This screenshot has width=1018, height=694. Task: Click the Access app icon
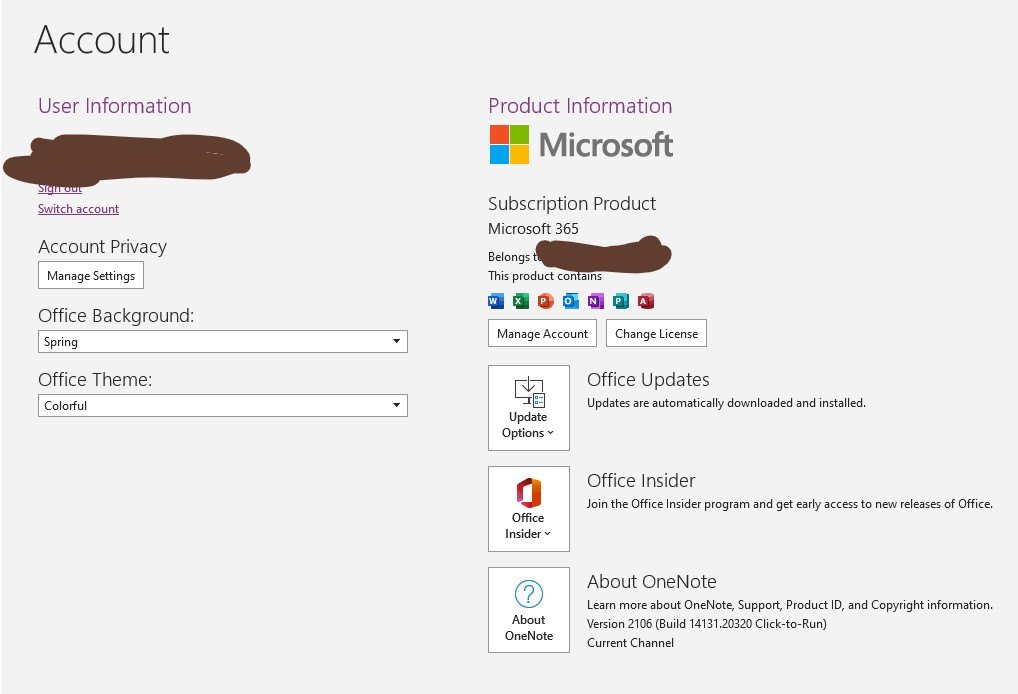coord(645,301)
